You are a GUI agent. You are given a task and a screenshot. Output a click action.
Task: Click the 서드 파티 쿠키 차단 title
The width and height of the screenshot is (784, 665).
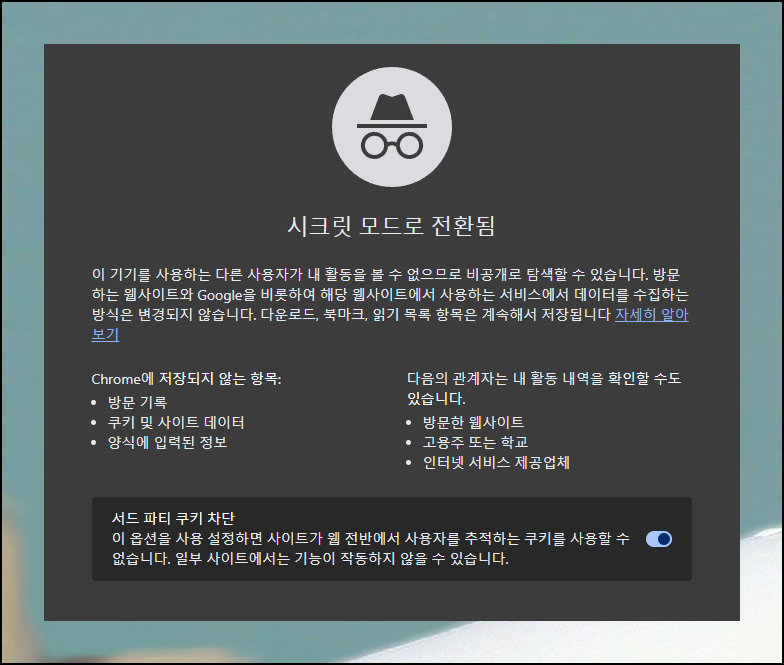click(173, 518)
